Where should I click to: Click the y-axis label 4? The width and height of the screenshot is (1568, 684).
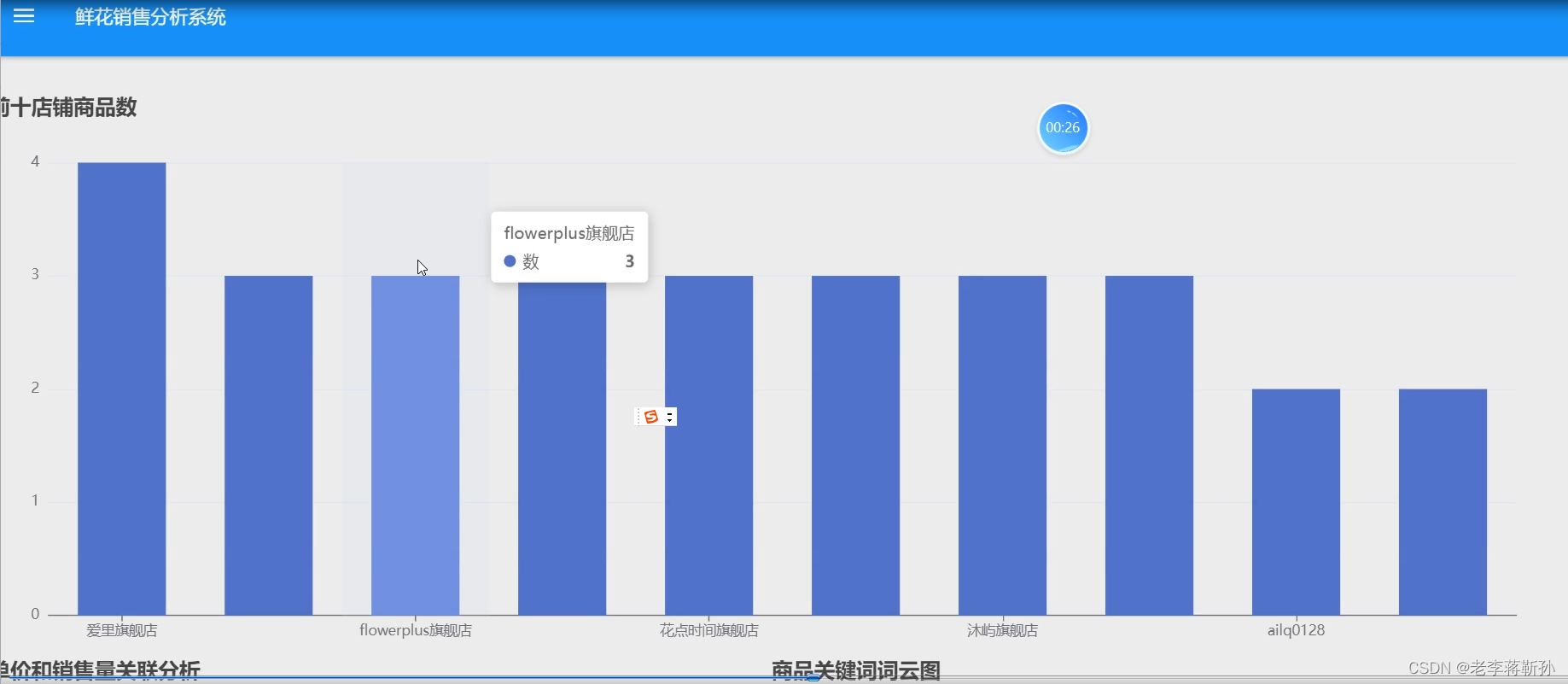[35, 161]
